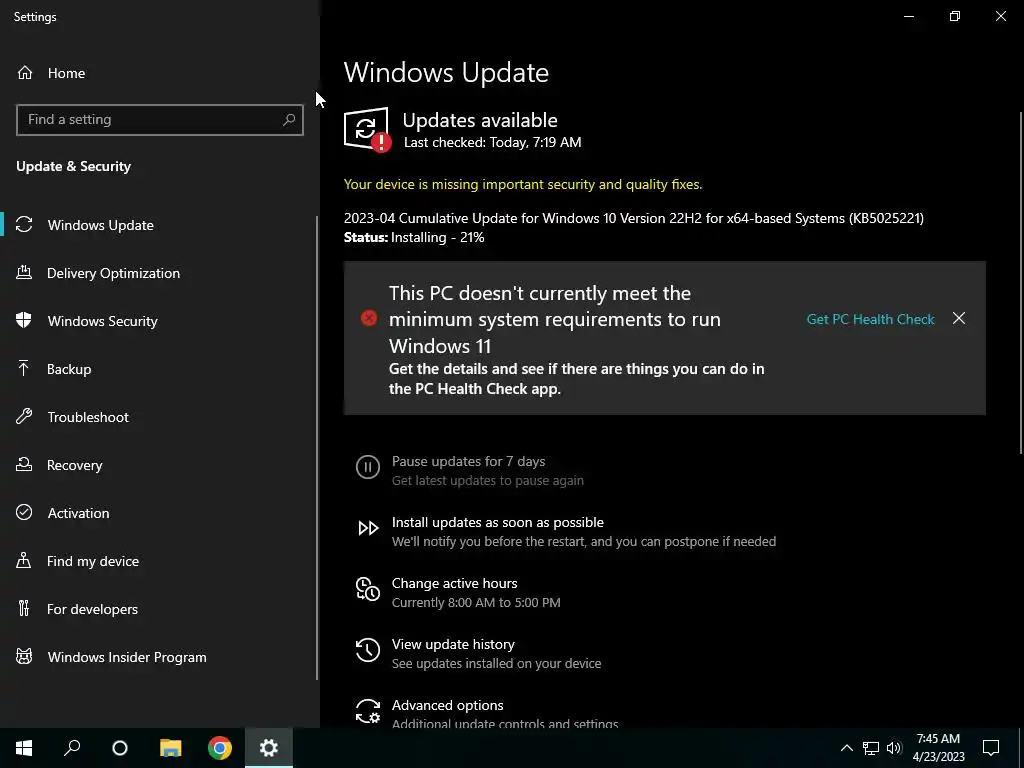Viewport: 1024px width, 768px height.
Task: Open taskbar search magnifier
Action: pyautogui.click(x=72, y=748)
